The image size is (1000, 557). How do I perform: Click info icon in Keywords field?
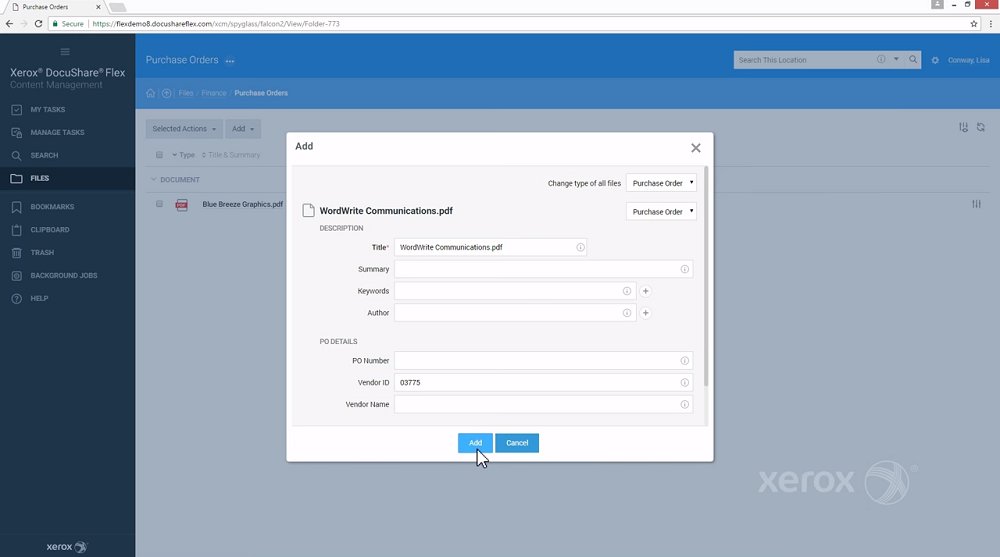[627, 291]
